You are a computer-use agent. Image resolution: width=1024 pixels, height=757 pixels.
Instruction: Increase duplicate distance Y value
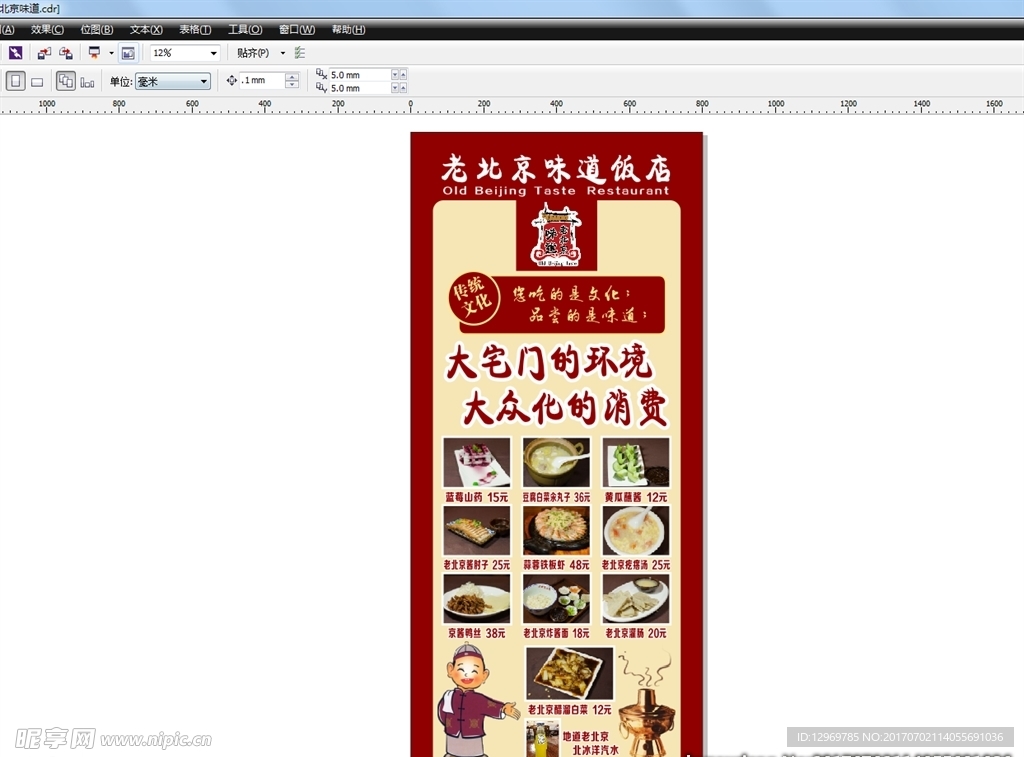pyautogui.click(x=403, y=88)
